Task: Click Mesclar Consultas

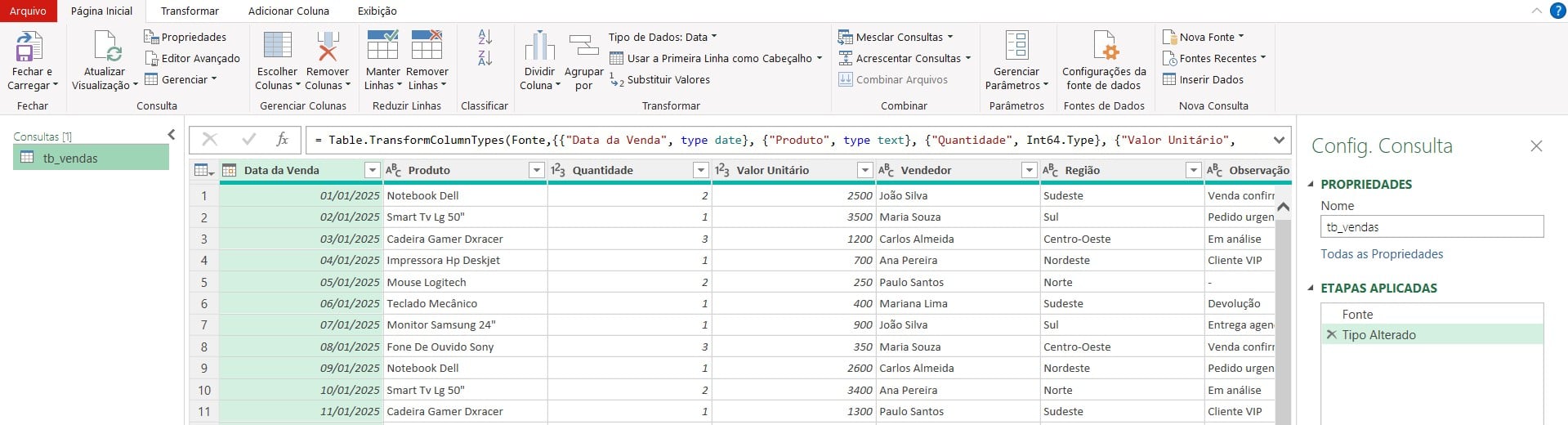Action: pos(896,37)
